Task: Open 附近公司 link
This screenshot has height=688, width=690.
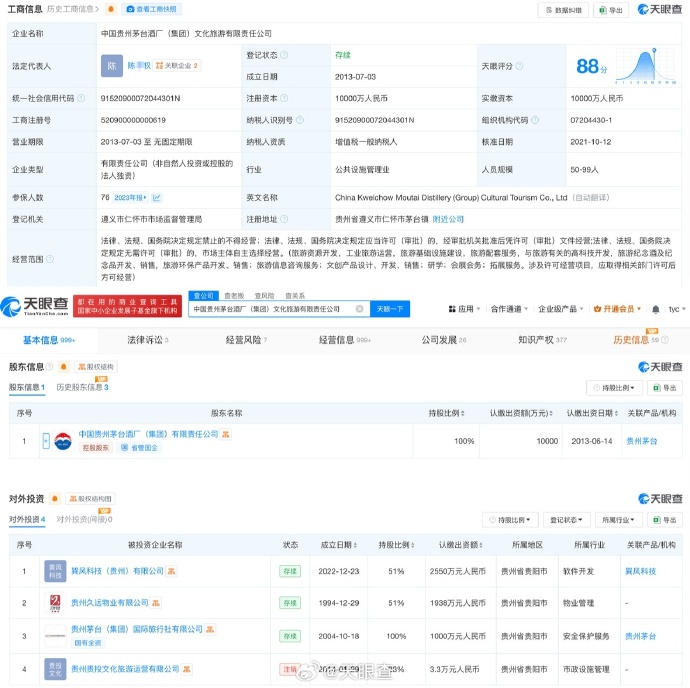Action: click(448, 219)
